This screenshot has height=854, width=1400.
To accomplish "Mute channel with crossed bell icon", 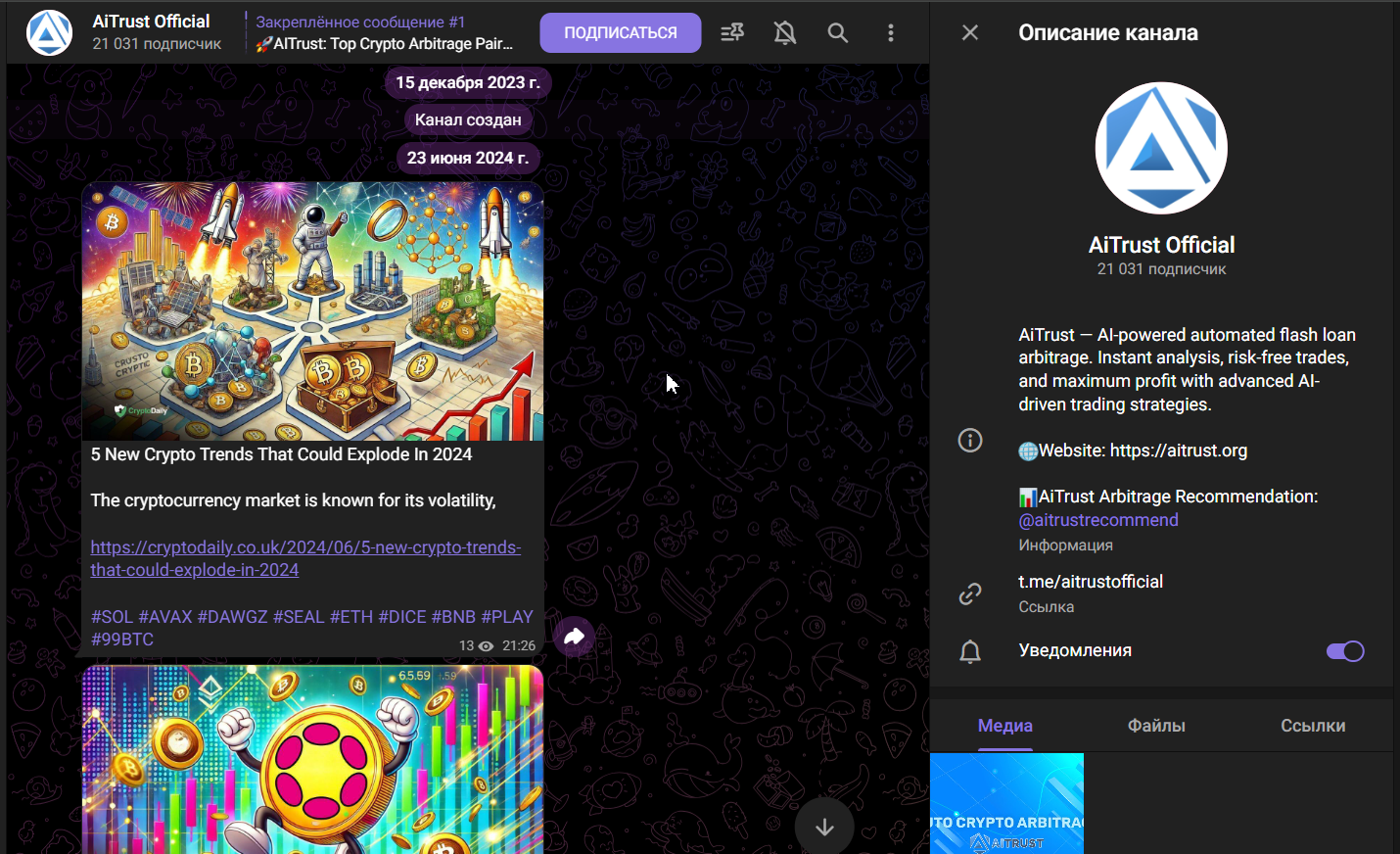I will pyautogui.click(x=785, y=32).
